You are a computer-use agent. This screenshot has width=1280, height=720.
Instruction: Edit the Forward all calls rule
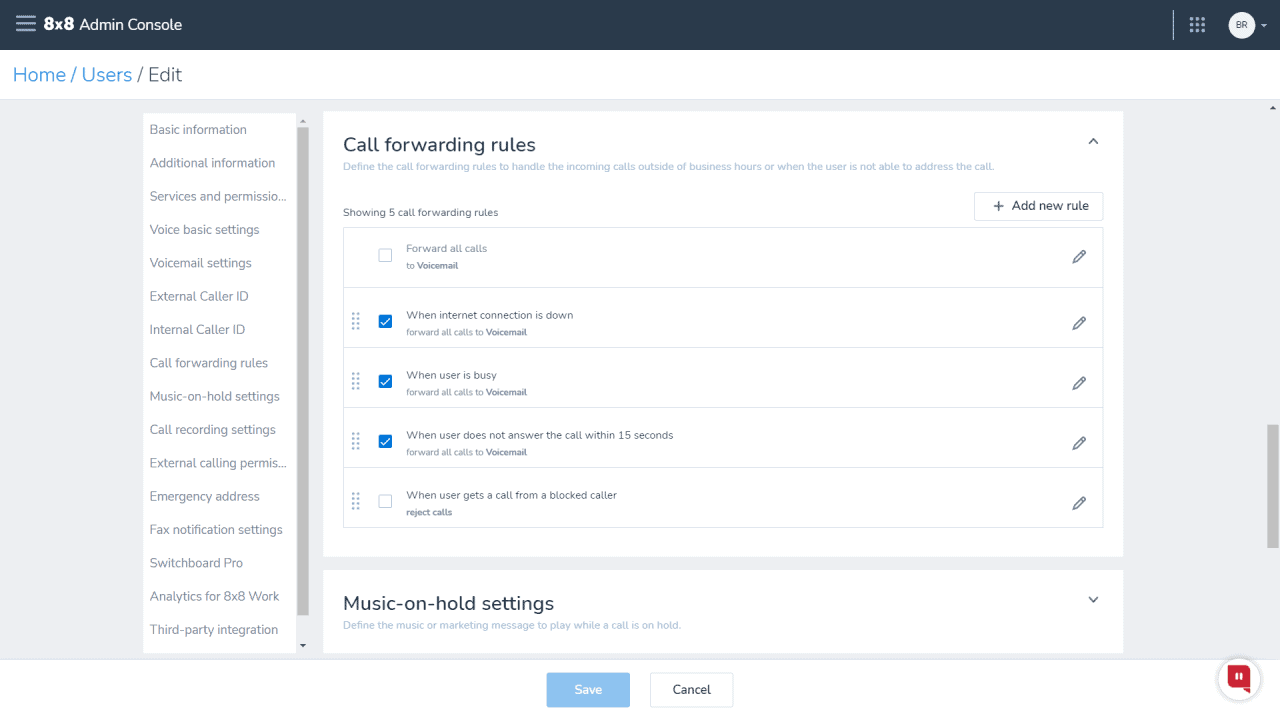click(x=1079, y=256)
